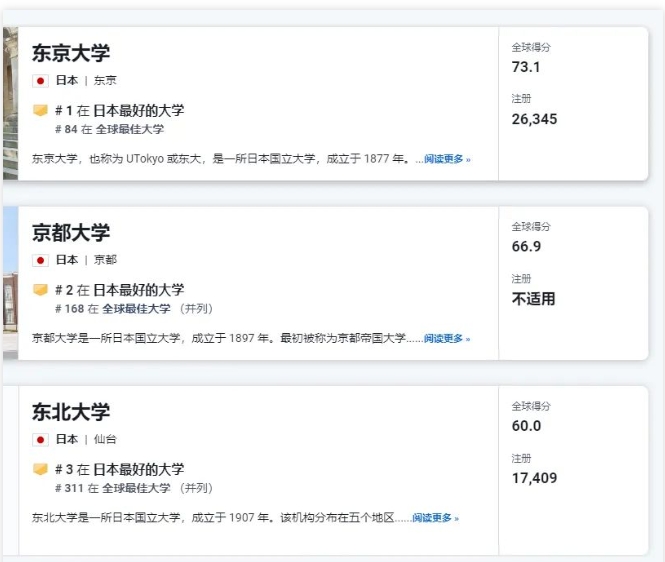Click the 东京大学 campus thumbnail image

click(x=11, y=103)
